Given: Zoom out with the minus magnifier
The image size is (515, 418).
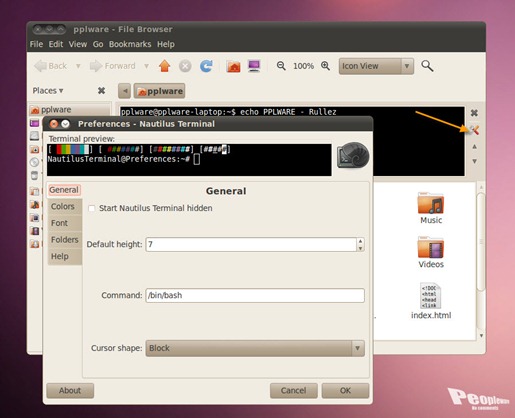Looking at the screenshot, I should (x=281, y=66).
